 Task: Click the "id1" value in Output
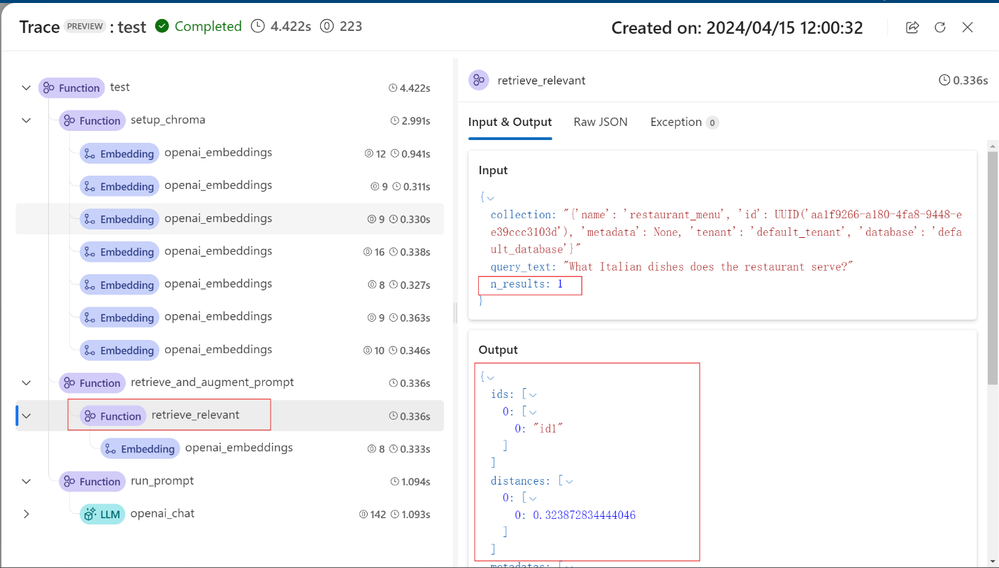549,429
